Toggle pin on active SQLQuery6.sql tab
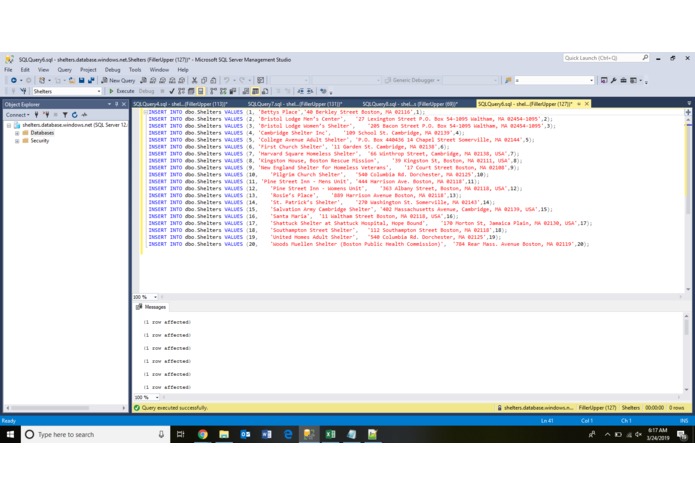Image resolution: width=695 pixels, height=494 pixels. coord(579,104)
